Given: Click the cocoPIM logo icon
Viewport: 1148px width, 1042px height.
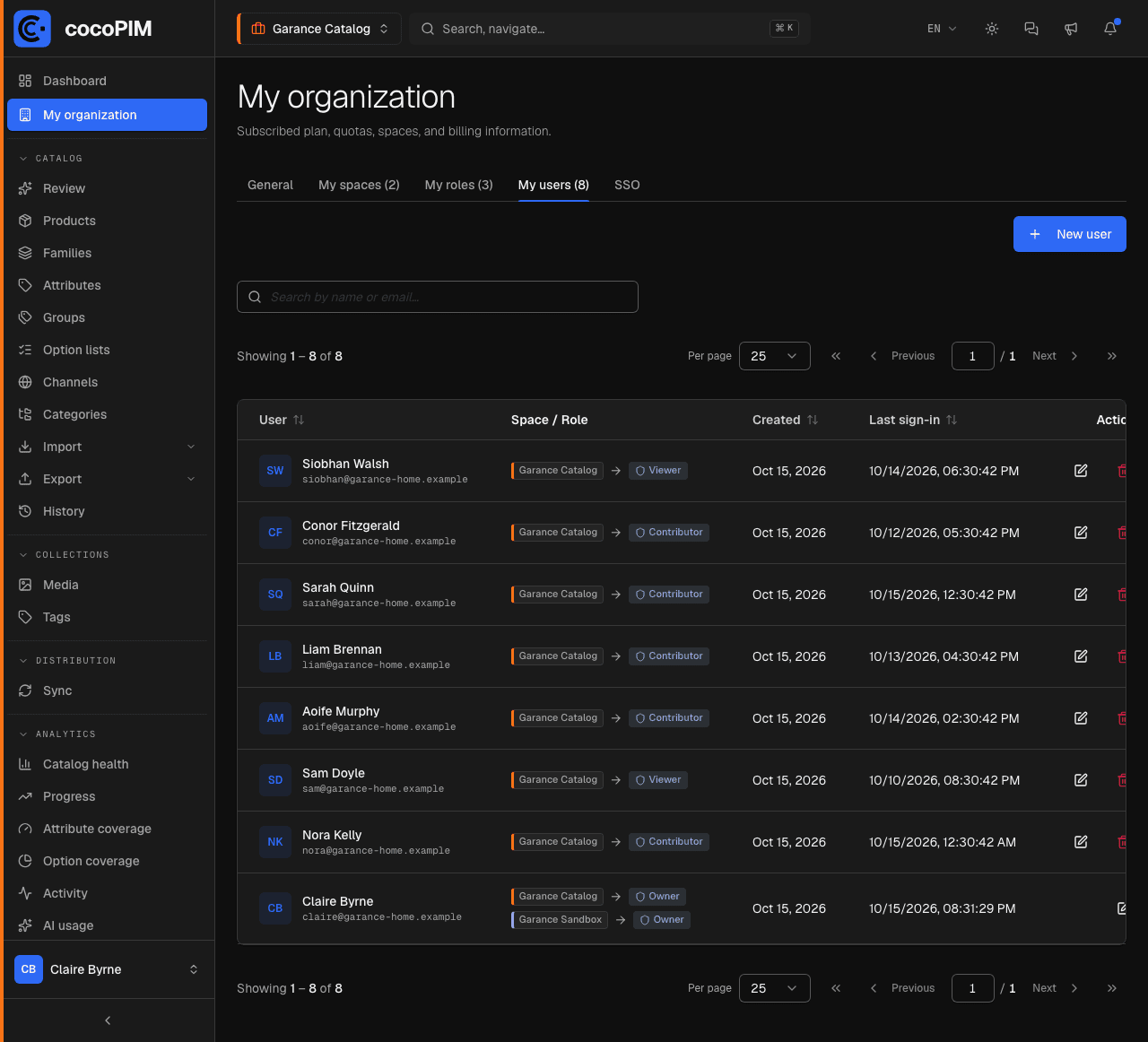Looking at the screenshot, I should [32, 29].
